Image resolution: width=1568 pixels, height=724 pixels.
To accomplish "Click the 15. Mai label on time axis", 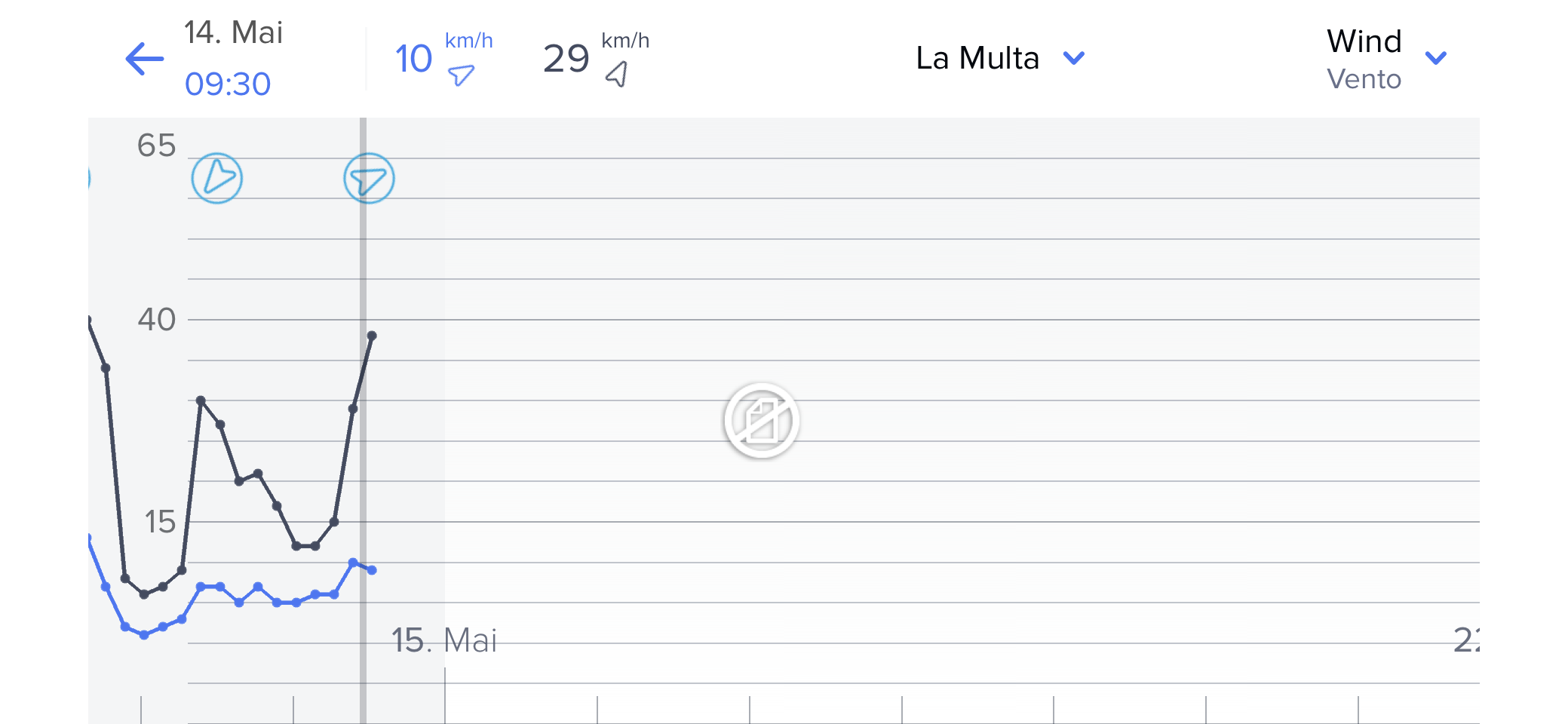I will tap(443, 640).
